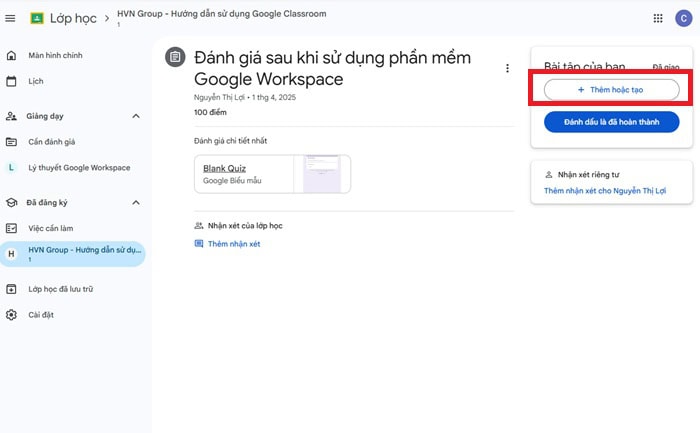Open assignment three-dot more options menu
700x433 pixels.
click(507, 68)
